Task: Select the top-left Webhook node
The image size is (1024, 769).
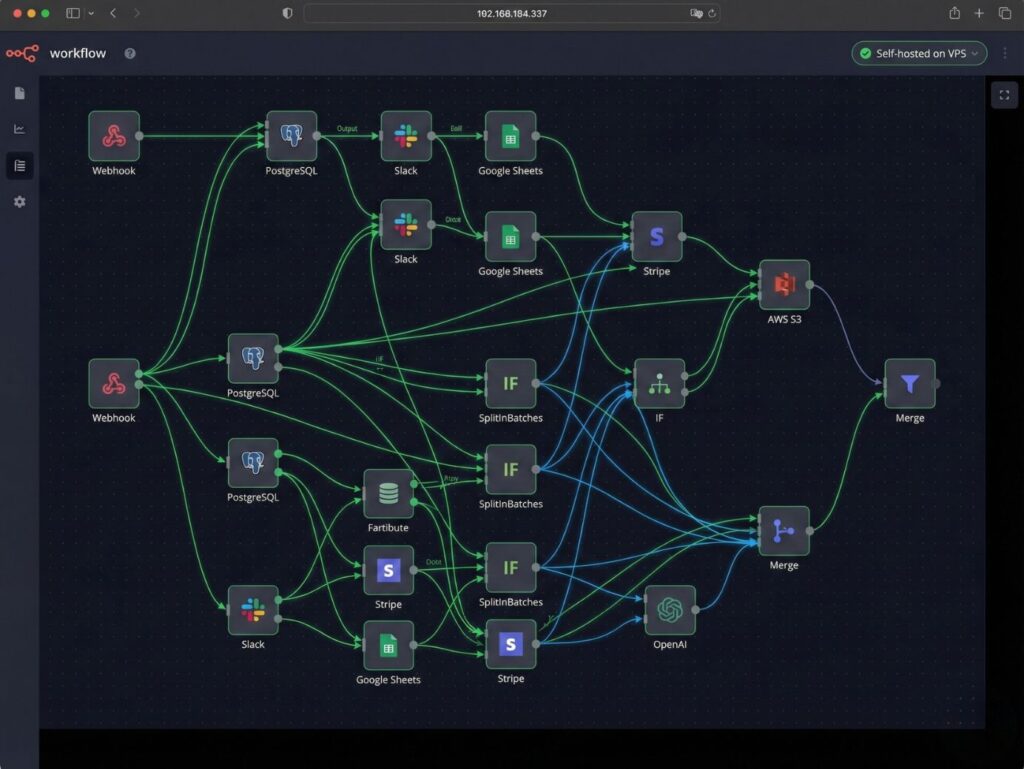Action: pyautogui.click(x=114, y=136)
